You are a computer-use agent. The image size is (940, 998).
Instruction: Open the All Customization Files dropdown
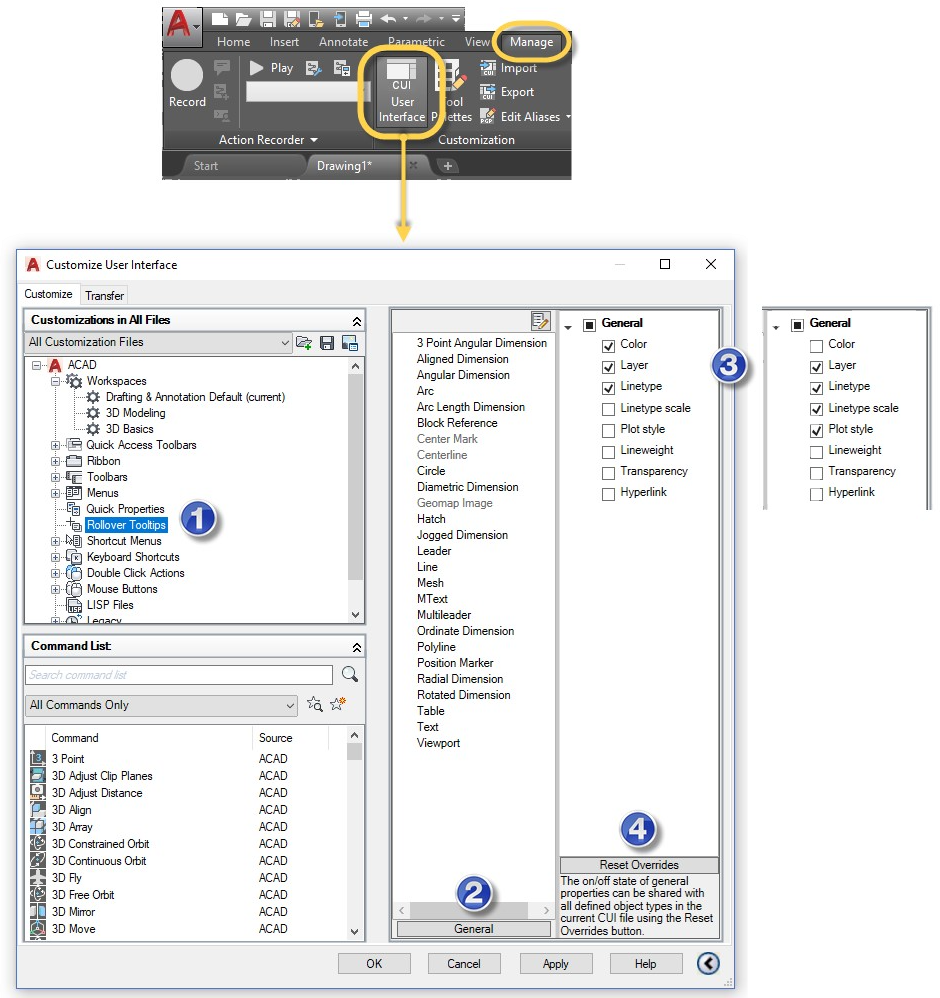(x=158, y=342)
